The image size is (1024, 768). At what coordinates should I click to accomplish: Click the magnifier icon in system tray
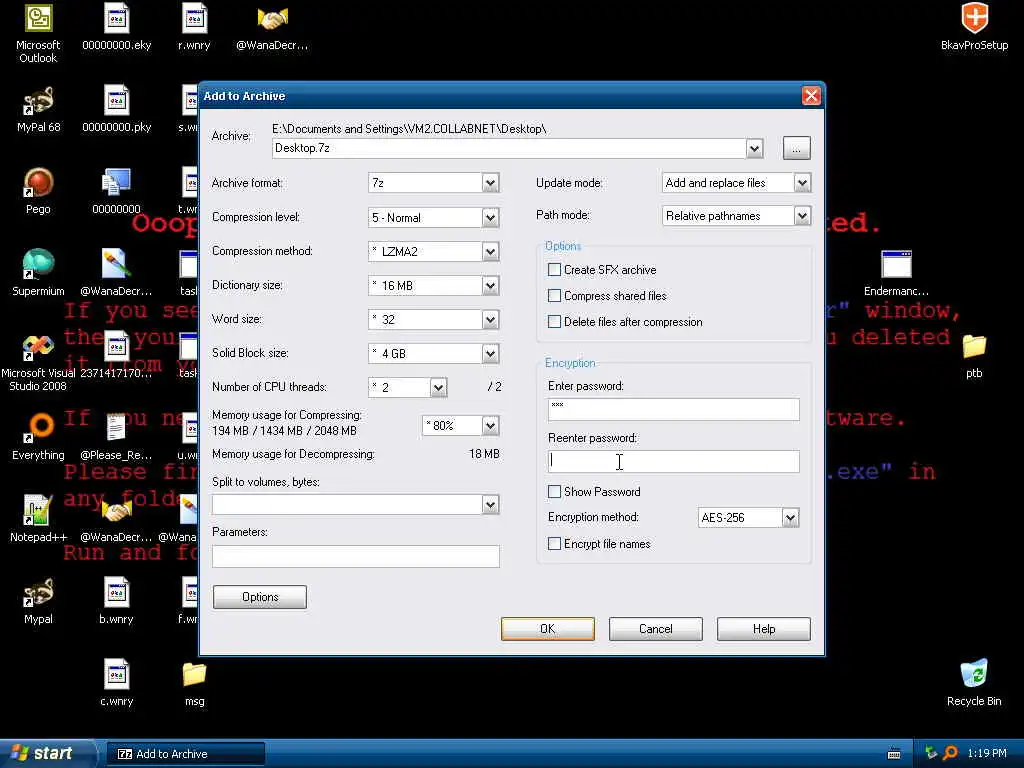pos(950,754)
